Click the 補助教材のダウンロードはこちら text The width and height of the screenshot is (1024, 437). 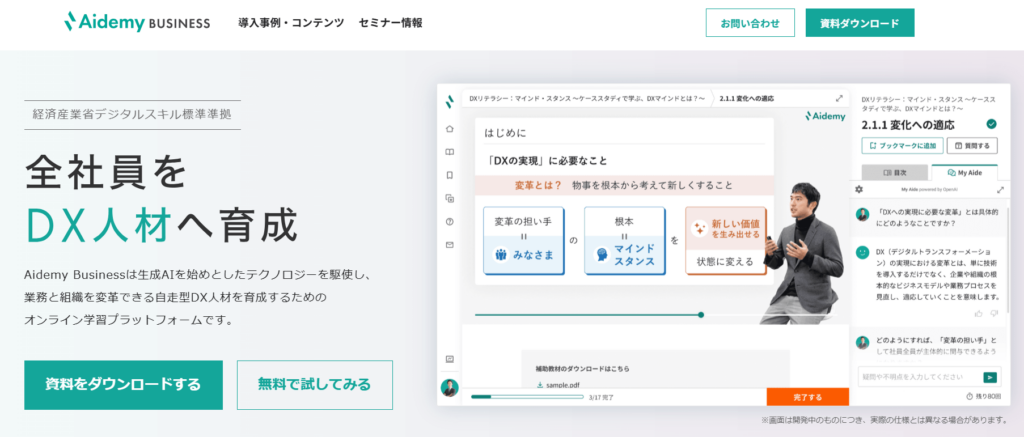(x=583, y=368)
